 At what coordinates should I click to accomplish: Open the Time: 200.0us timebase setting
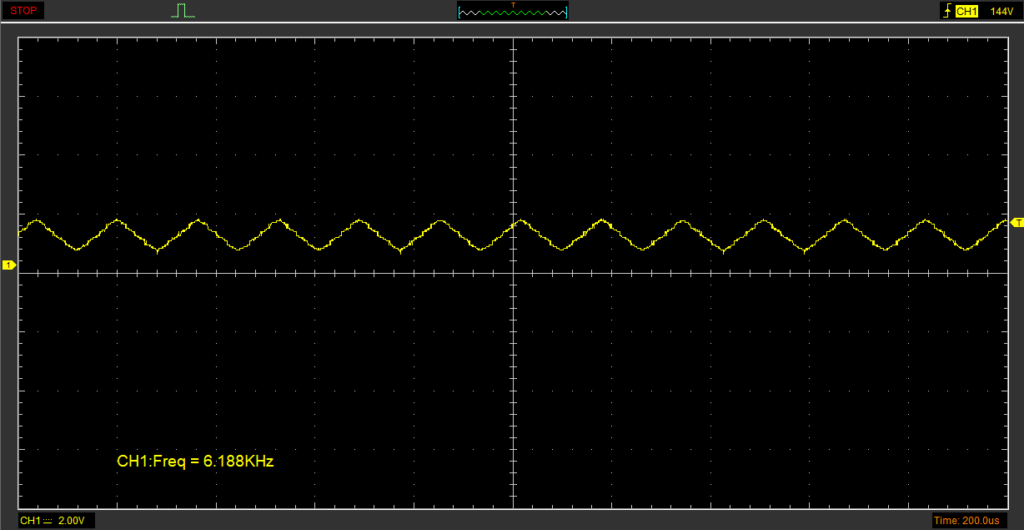967,521
